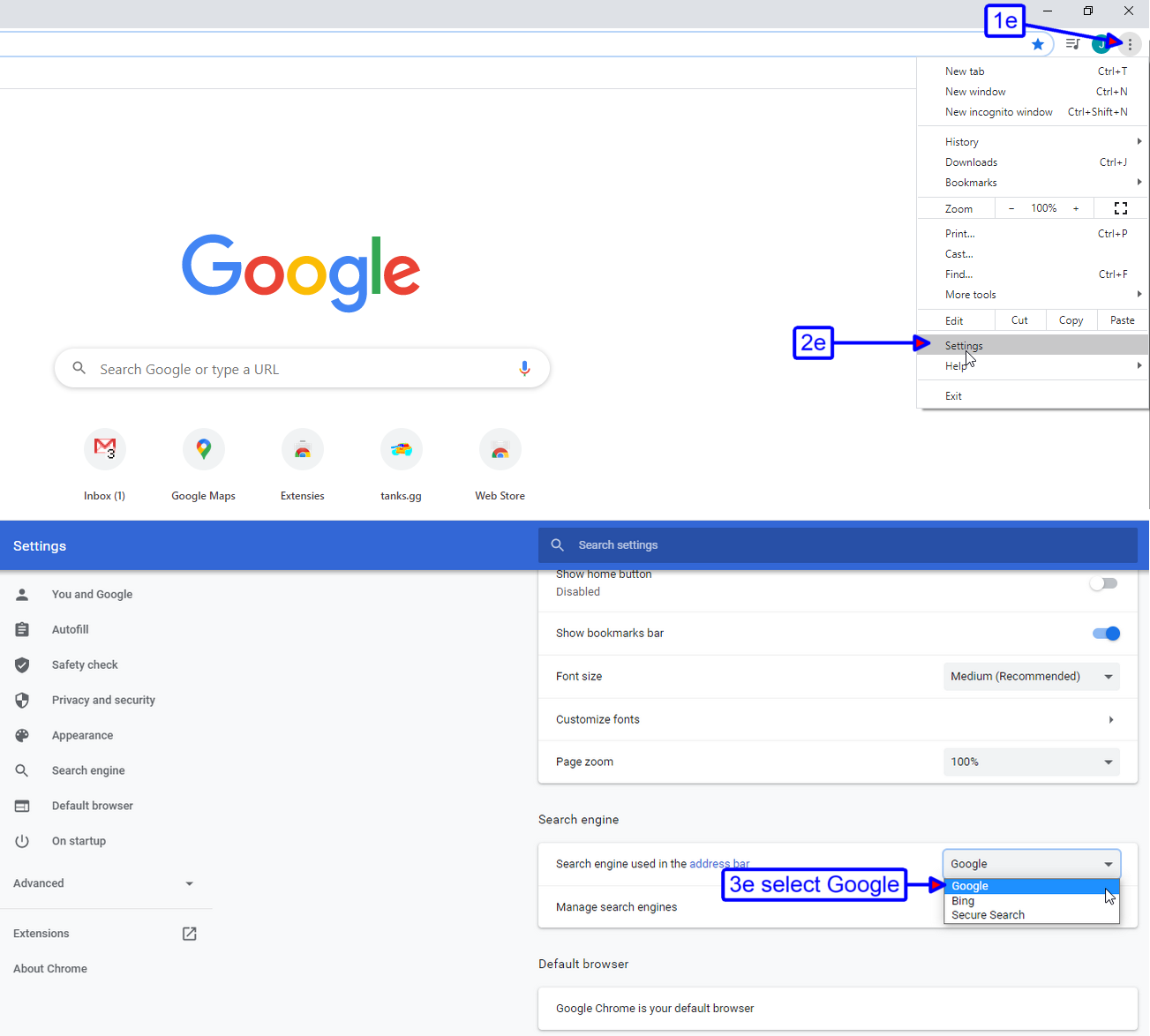Image resolution: width=1150 pixels, height=1036 pixels.
Task: Open the Page zoom dropdown
Action: 1032,762
